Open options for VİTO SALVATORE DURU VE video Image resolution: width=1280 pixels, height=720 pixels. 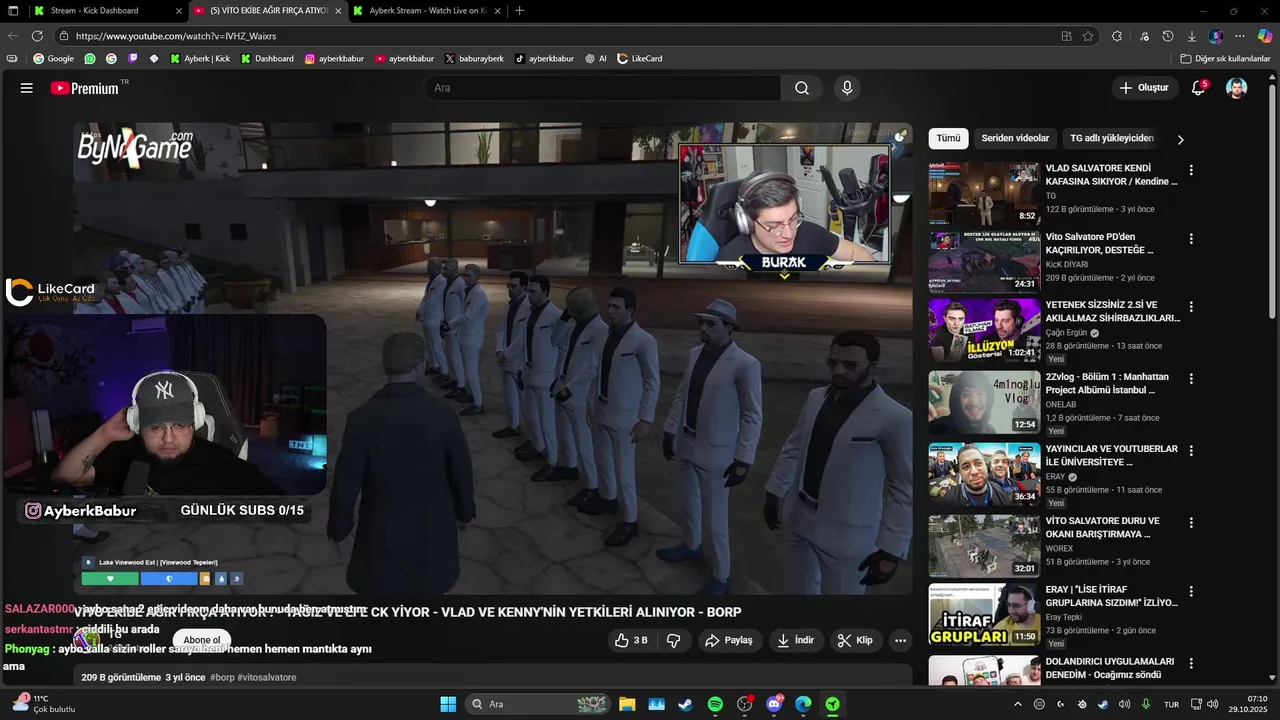[1190, 523]
